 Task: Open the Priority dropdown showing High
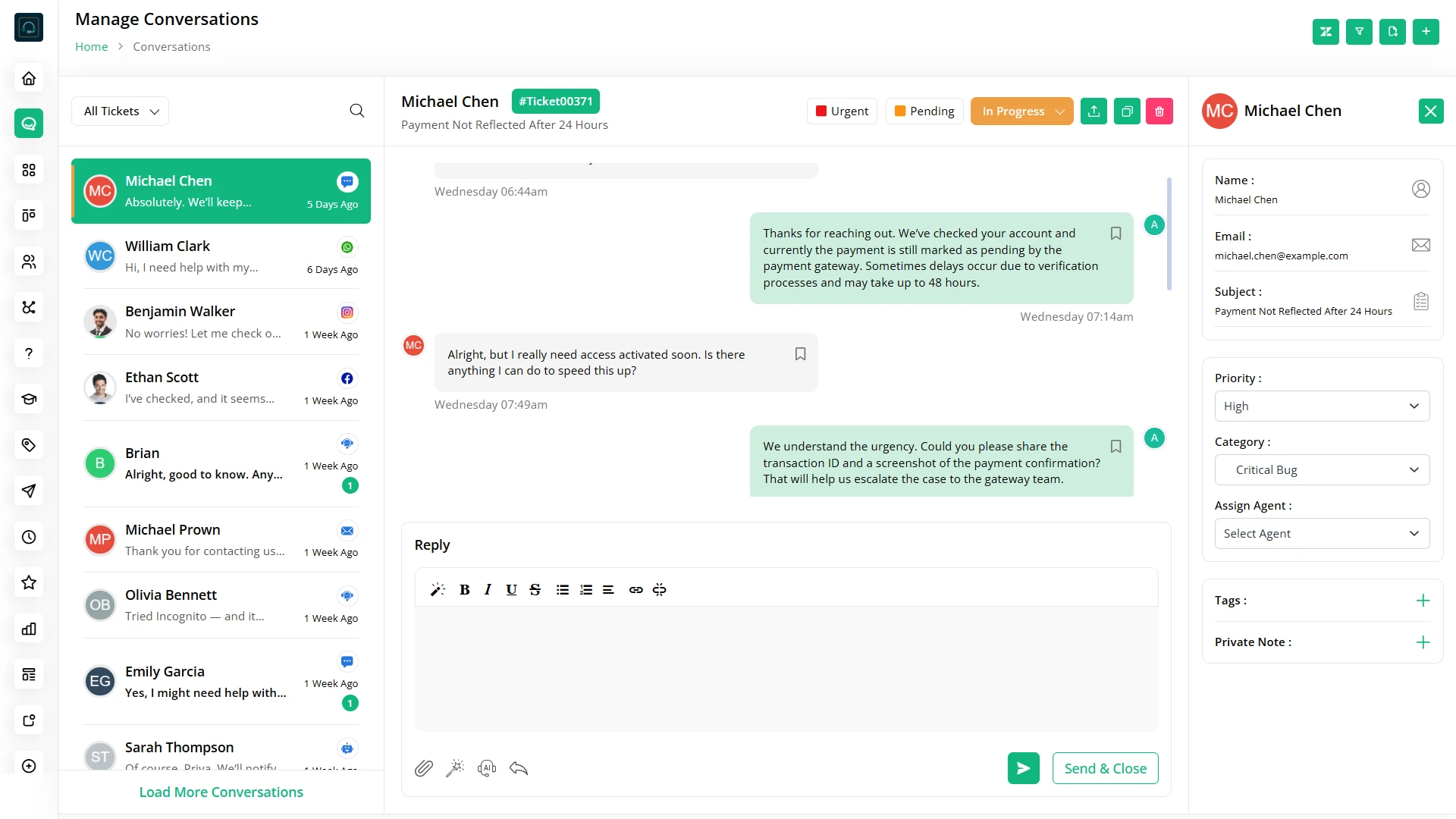(1322, 406)
